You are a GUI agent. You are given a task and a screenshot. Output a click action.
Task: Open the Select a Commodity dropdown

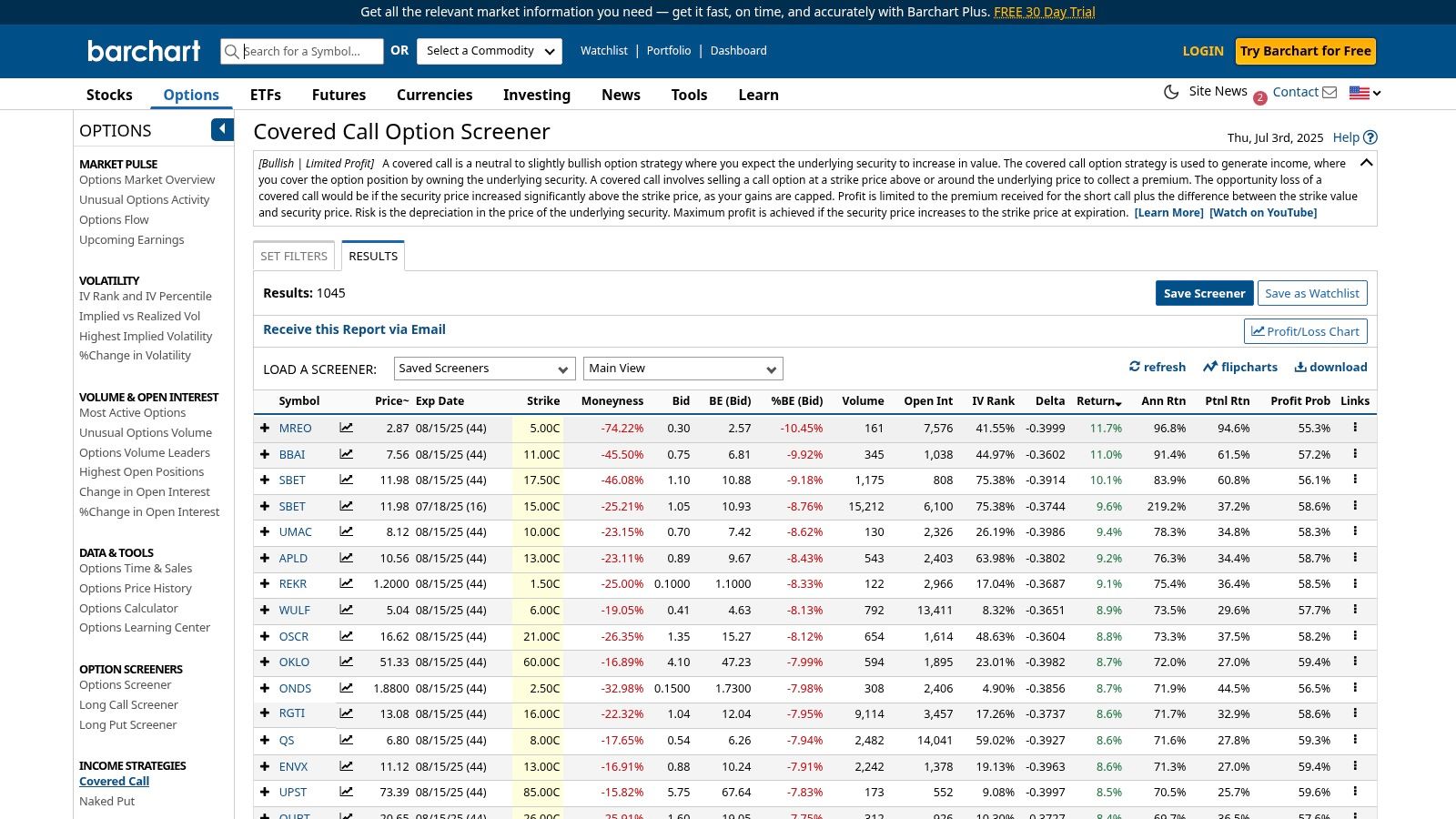(x=490, y=51)
